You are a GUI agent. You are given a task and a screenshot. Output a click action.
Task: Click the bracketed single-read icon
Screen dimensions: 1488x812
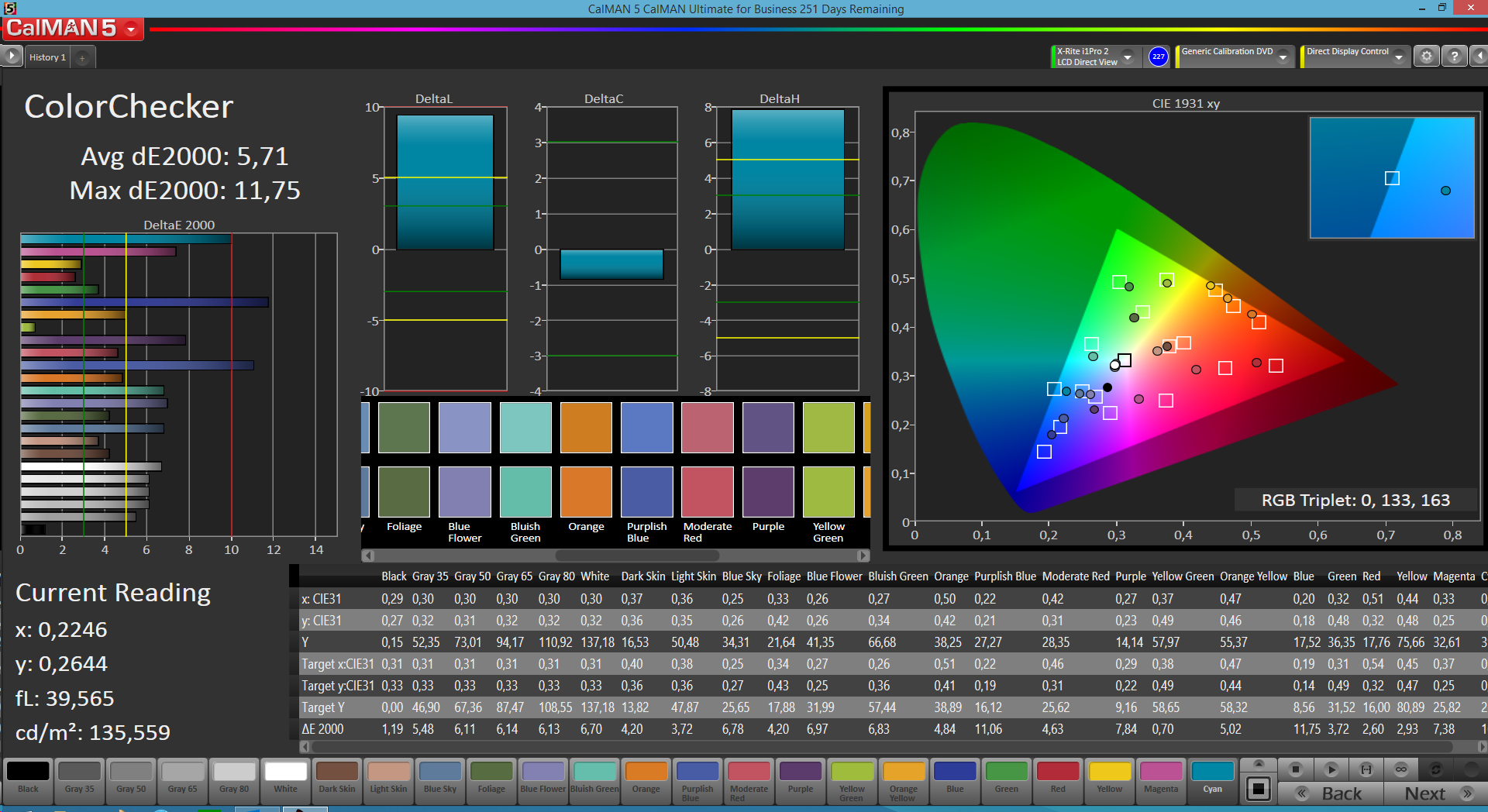[x=1366, y=769]
